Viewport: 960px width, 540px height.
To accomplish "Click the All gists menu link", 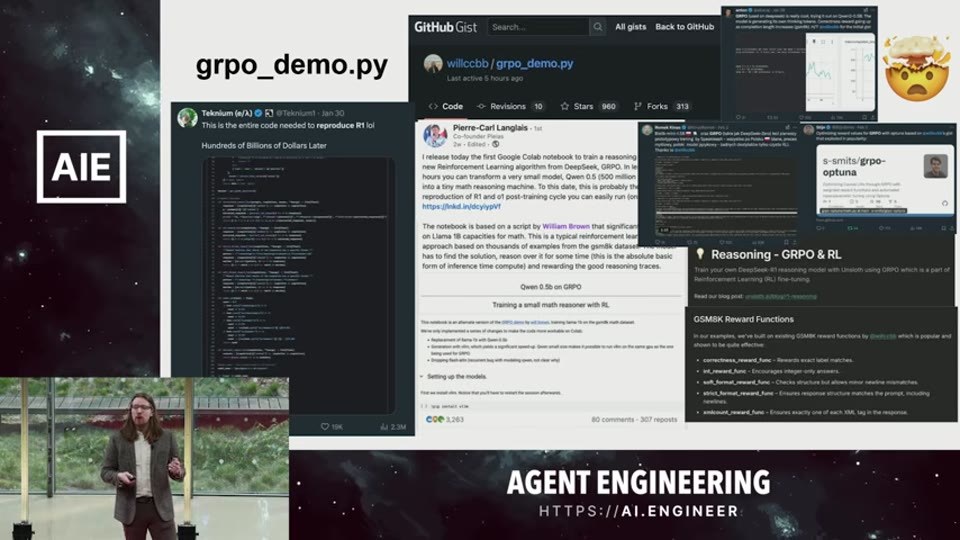I will (x=631, y=27).
